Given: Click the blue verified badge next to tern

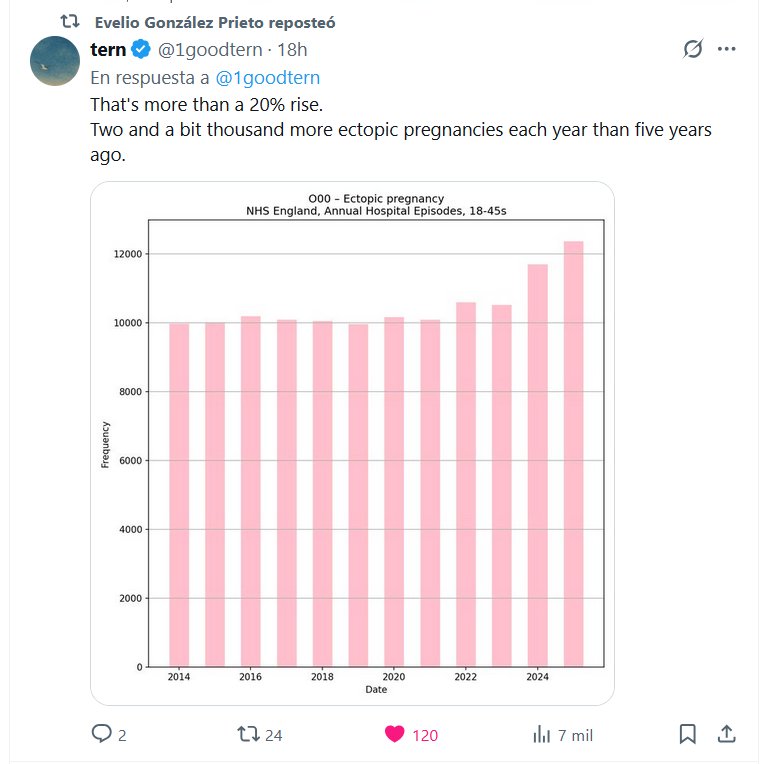Looking at the screenshot, I should click(x=142, y=50).
